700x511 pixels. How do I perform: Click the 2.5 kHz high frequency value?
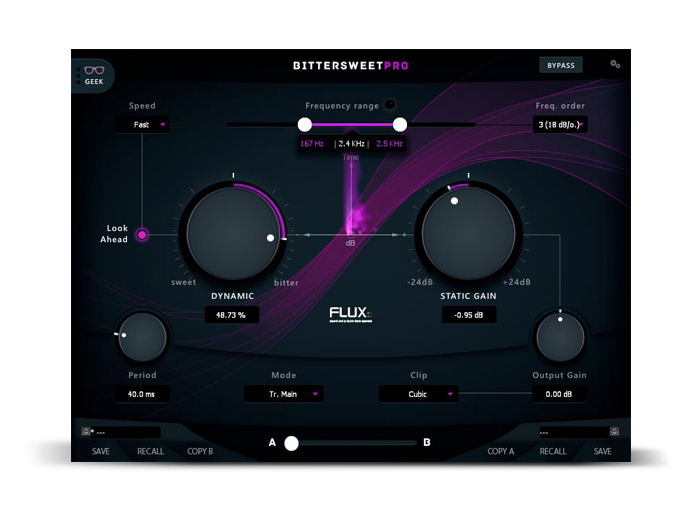click(389, 144)
